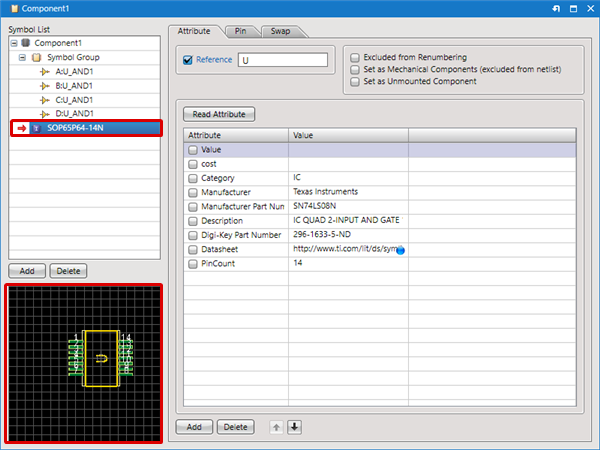Click Add below the attribute table
This screenshot has width=600, height=450.
194,427
